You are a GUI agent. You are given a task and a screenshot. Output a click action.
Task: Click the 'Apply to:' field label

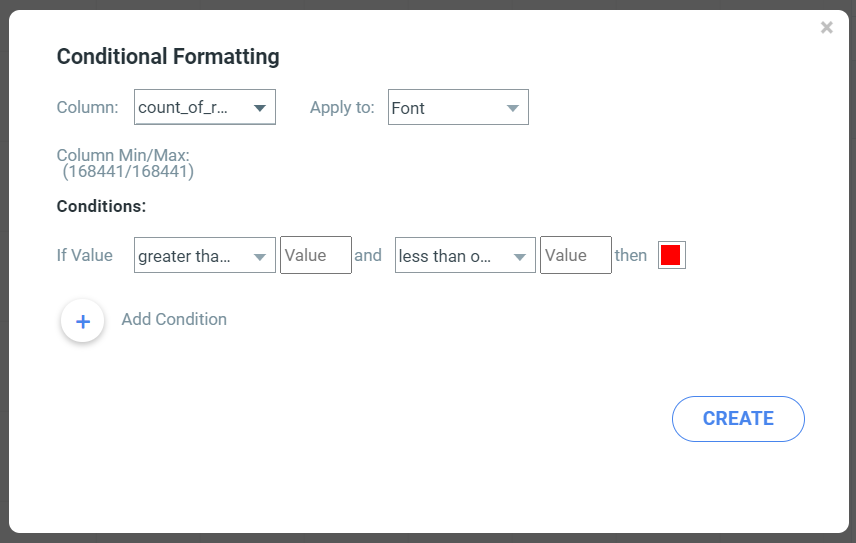tap(342, 107)
